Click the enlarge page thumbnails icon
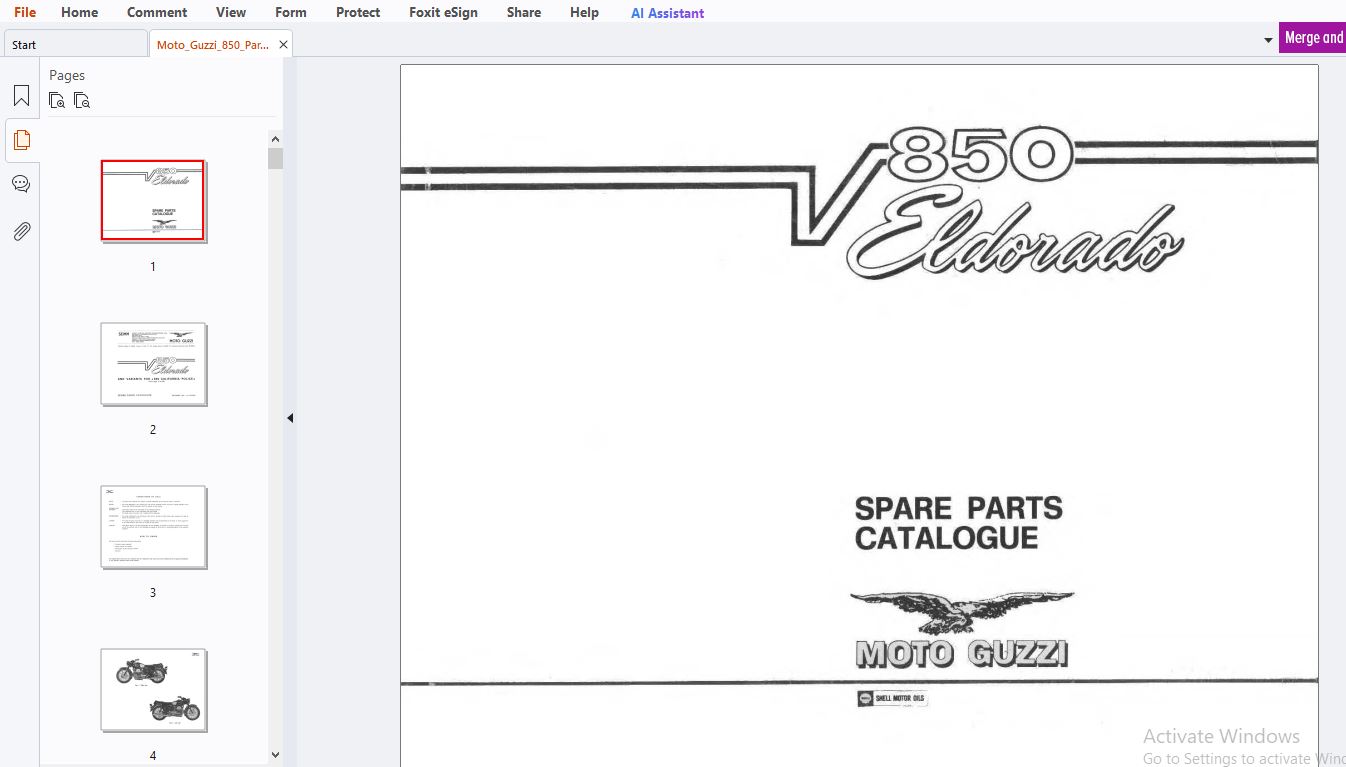Viewport: 1346px width, 767px height. [57, 100]
